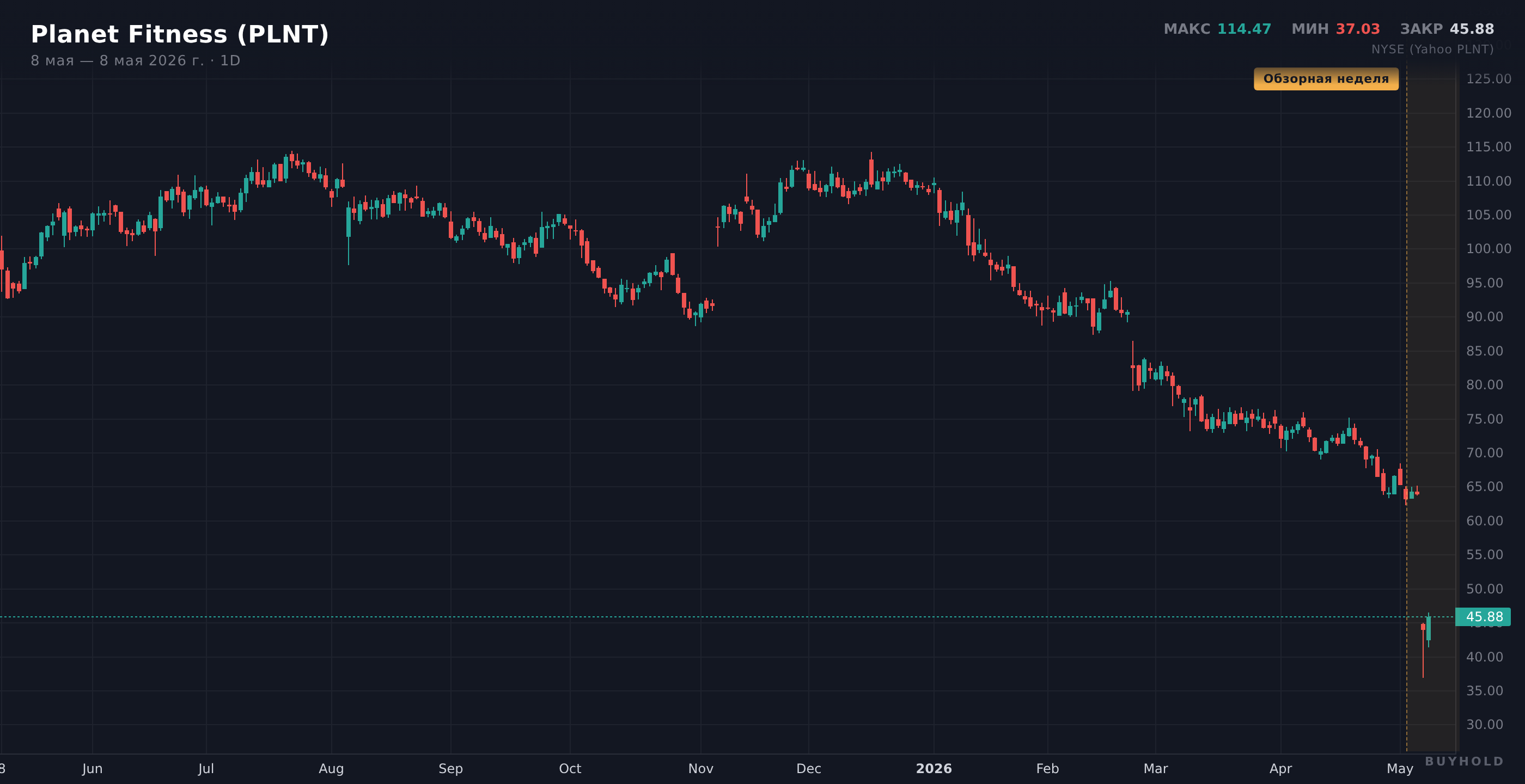Click the Apr label on the time axis

point(1280,769)
